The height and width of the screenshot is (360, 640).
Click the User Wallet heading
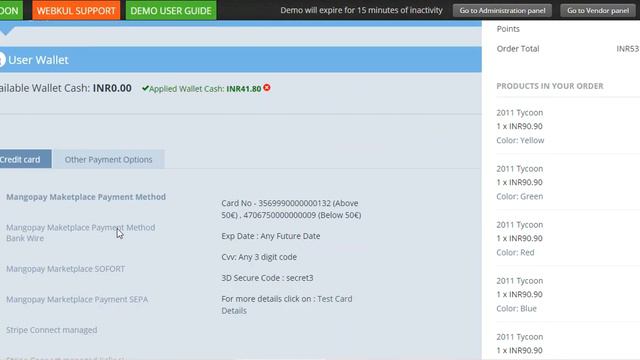coord(38,60)
